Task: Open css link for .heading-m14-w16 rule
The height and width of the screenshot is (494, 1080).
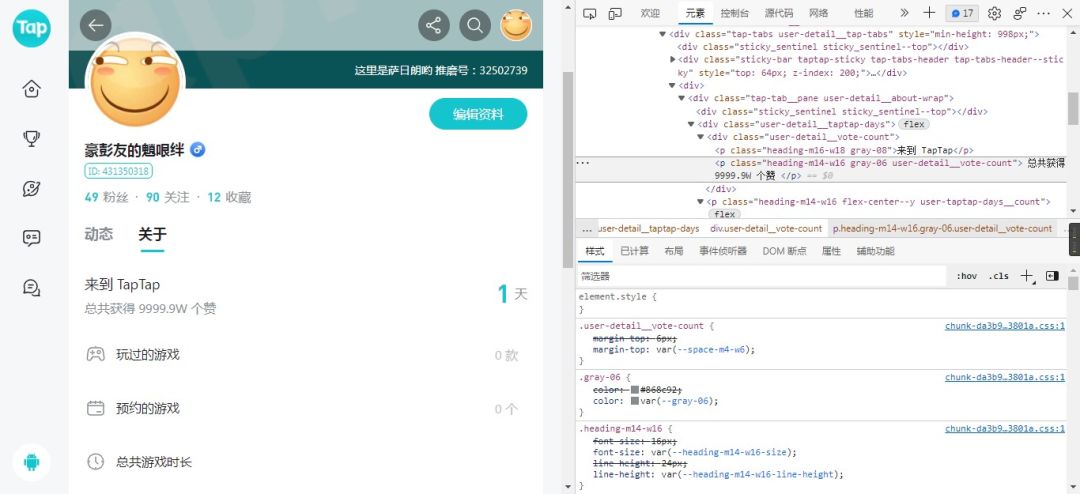Action: tap(1005, 429)
